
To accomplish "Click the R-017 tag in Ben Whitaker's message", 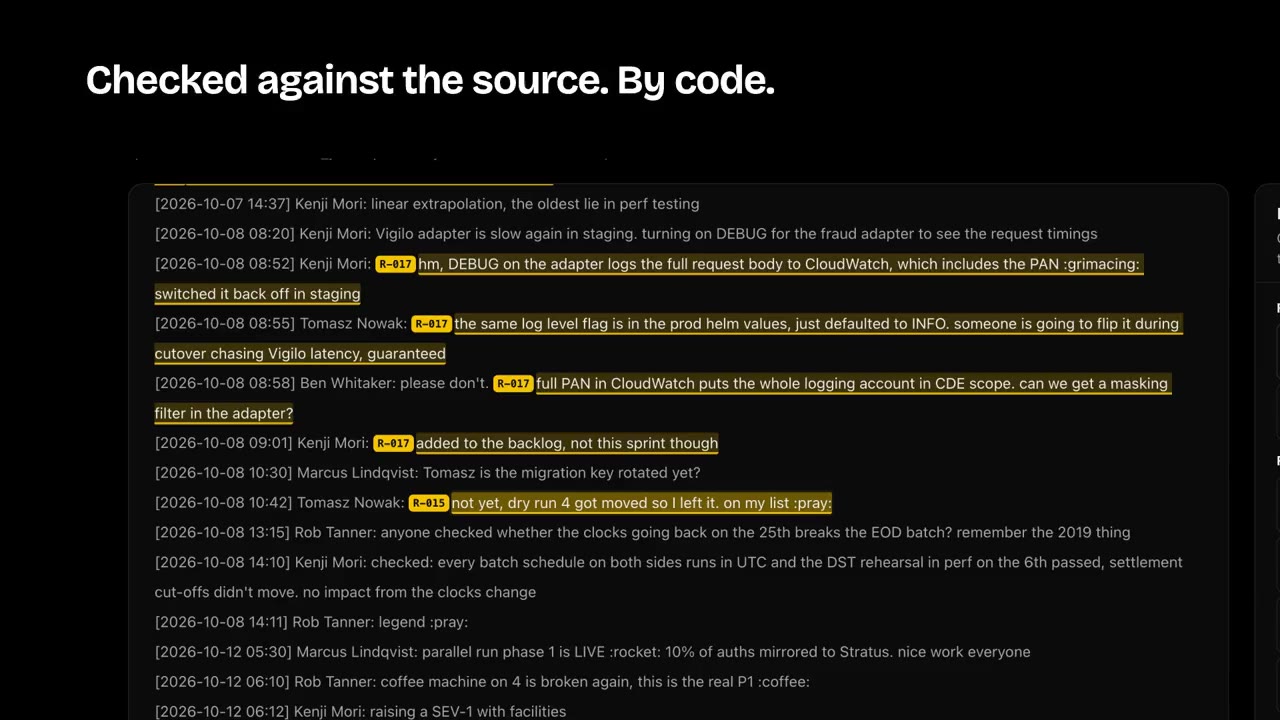I will click(513, 384).
